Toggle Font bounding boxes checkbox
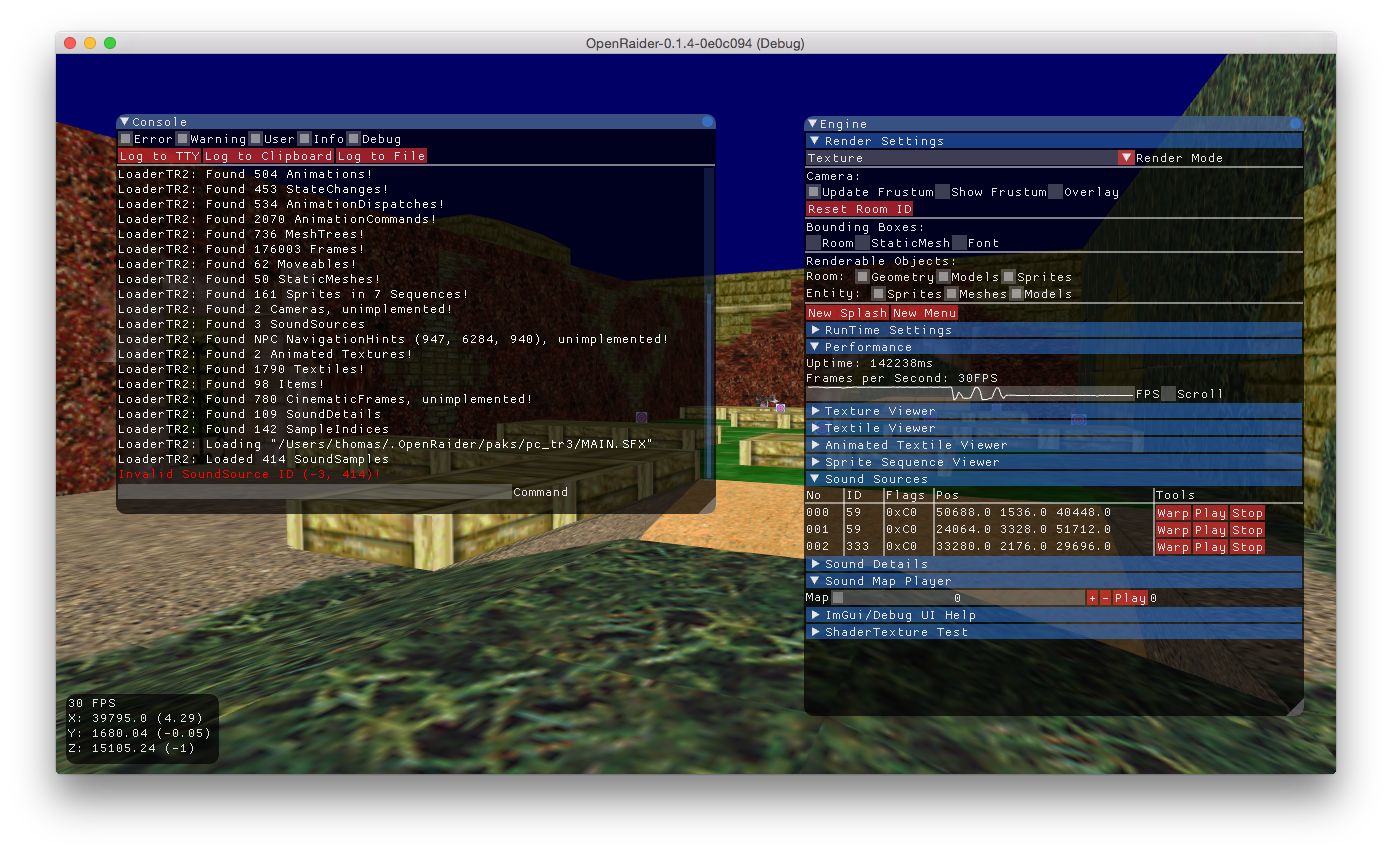The width and height of the screenshot is (1392, 854). pyautogui.click(x=959, y=243)
